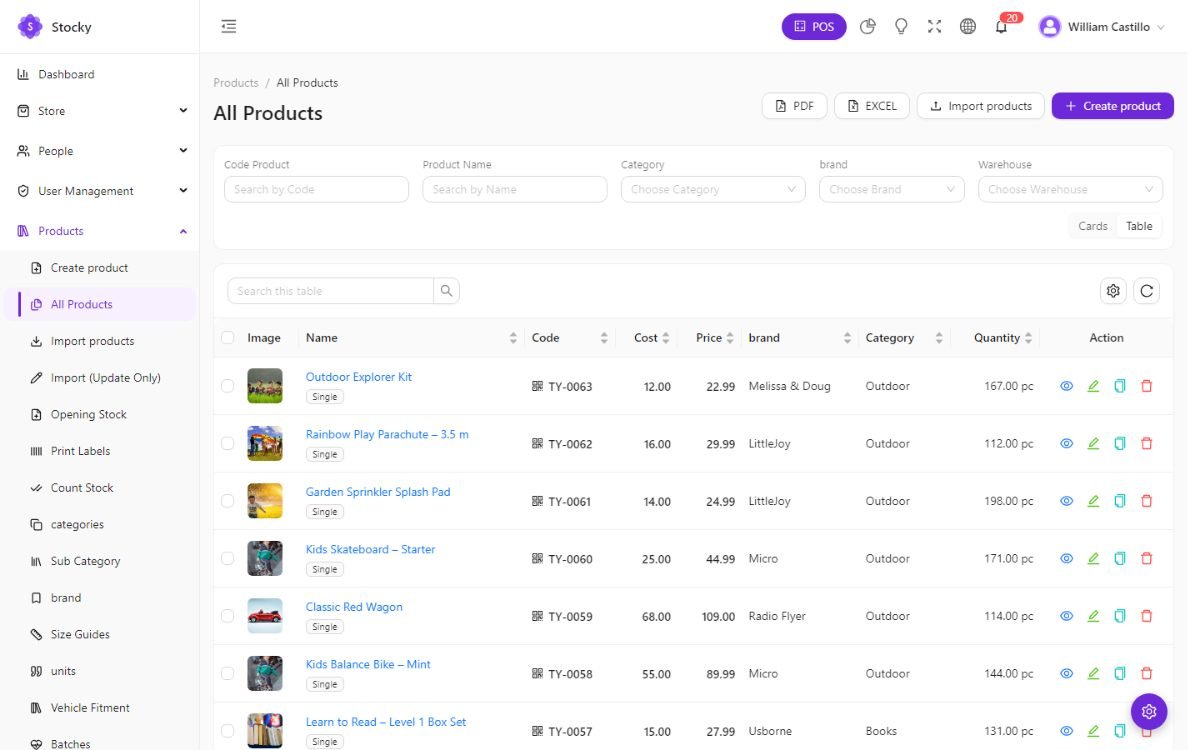Edit Classic Red Wagon product
Image resolution: width=1200 pixels, height=750 pixels.
(x=1093, y=616)
